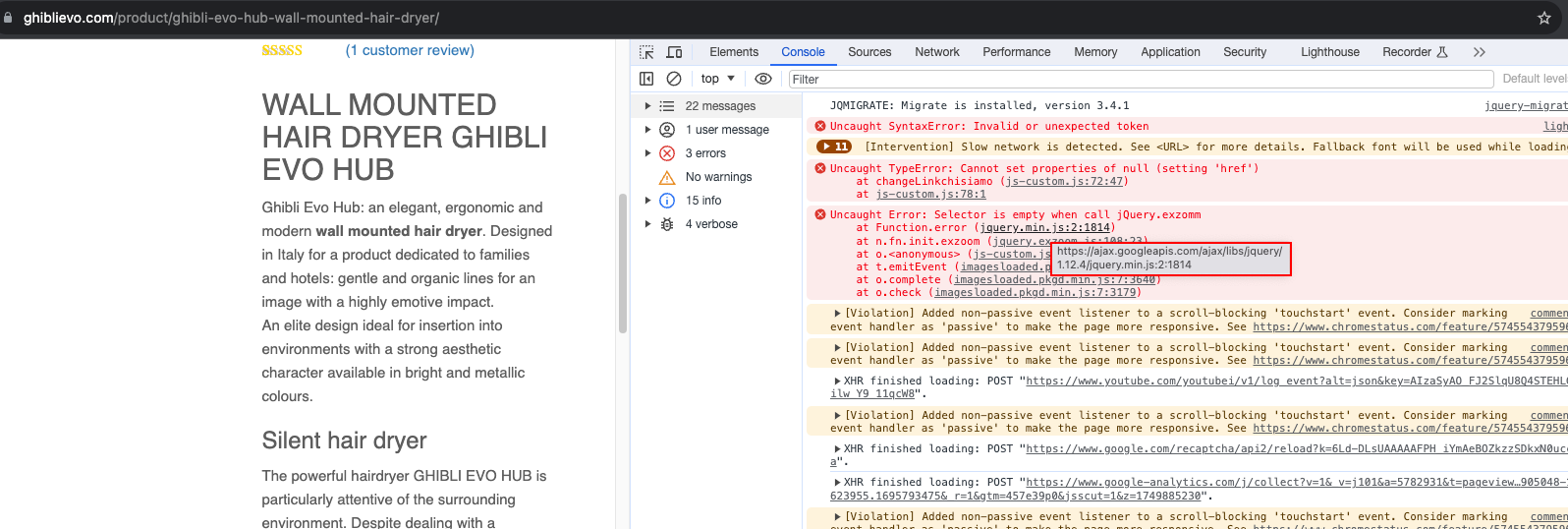The width and height of the screenshot is (1568, 529).
Task: Click the webpage vertical scrollbar thumb
Action: tap(622, 264)
